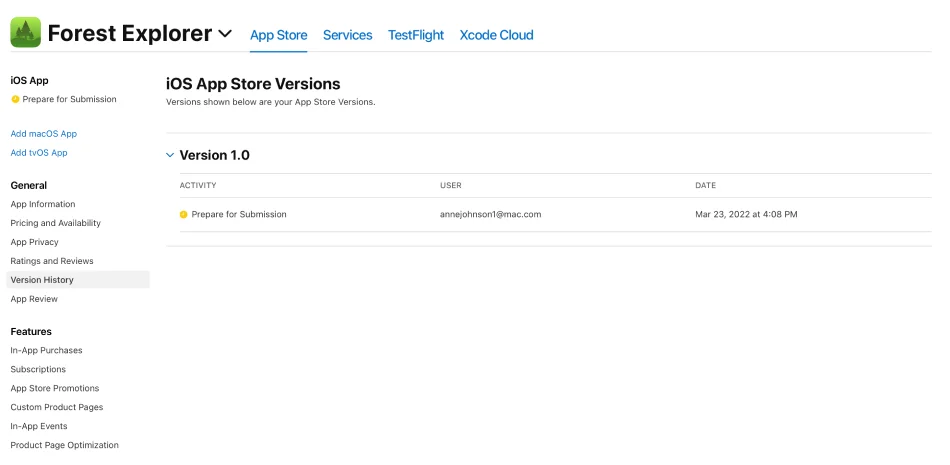Click the Forest Explorer app icon
The image size is (950, 465).
(25, 32)
